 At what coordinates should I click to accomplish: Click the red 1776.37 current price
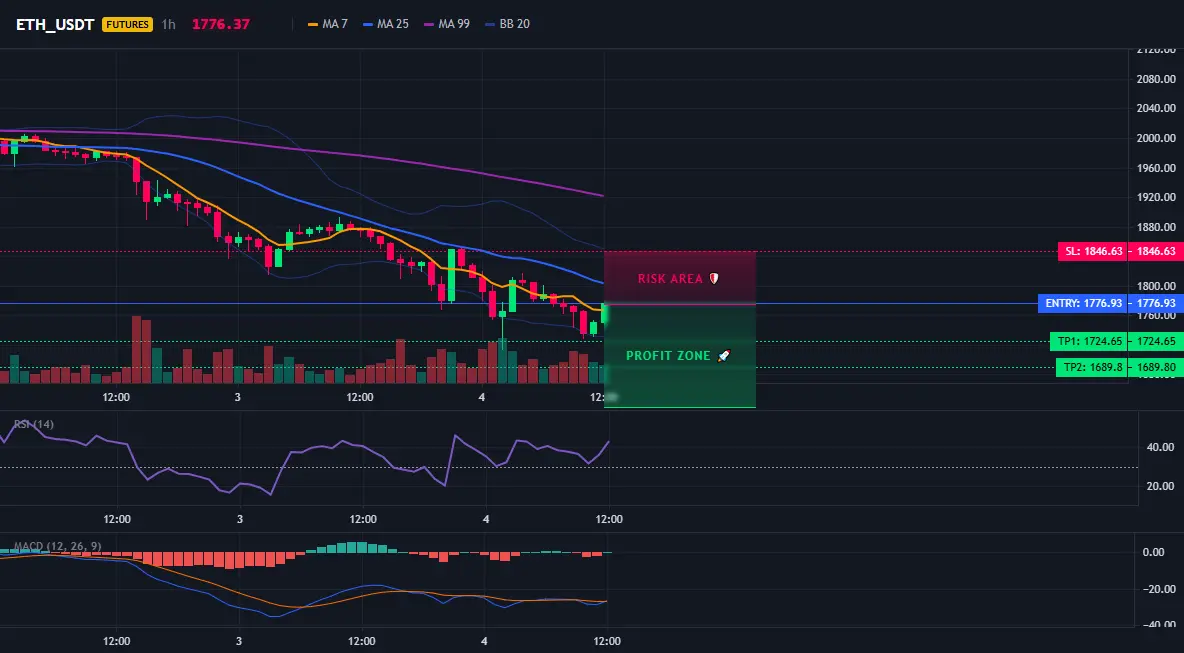(220, 24)
